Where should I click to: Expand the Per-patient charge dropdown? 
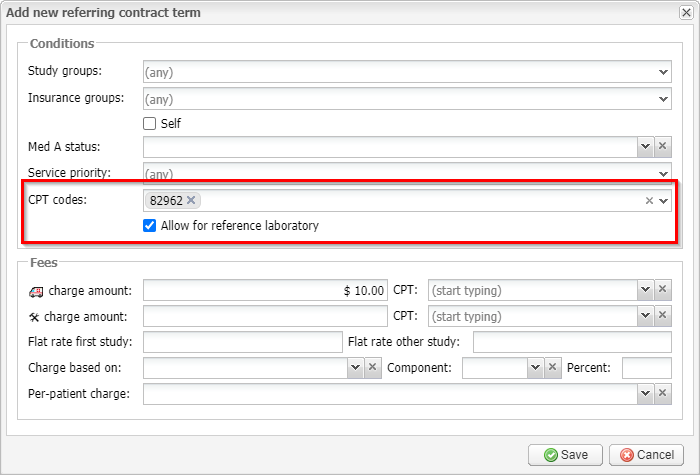pyautogui.click(x=645, y=394)
